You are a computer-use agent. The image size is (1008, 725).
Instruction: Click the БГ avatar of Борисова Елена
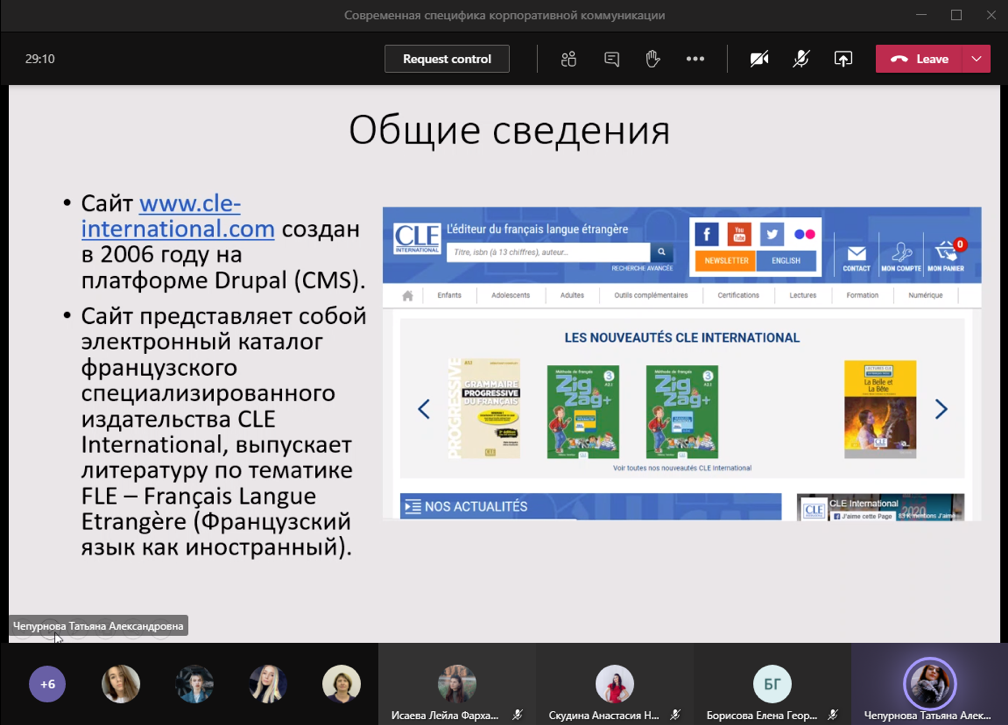click(772, 684)
